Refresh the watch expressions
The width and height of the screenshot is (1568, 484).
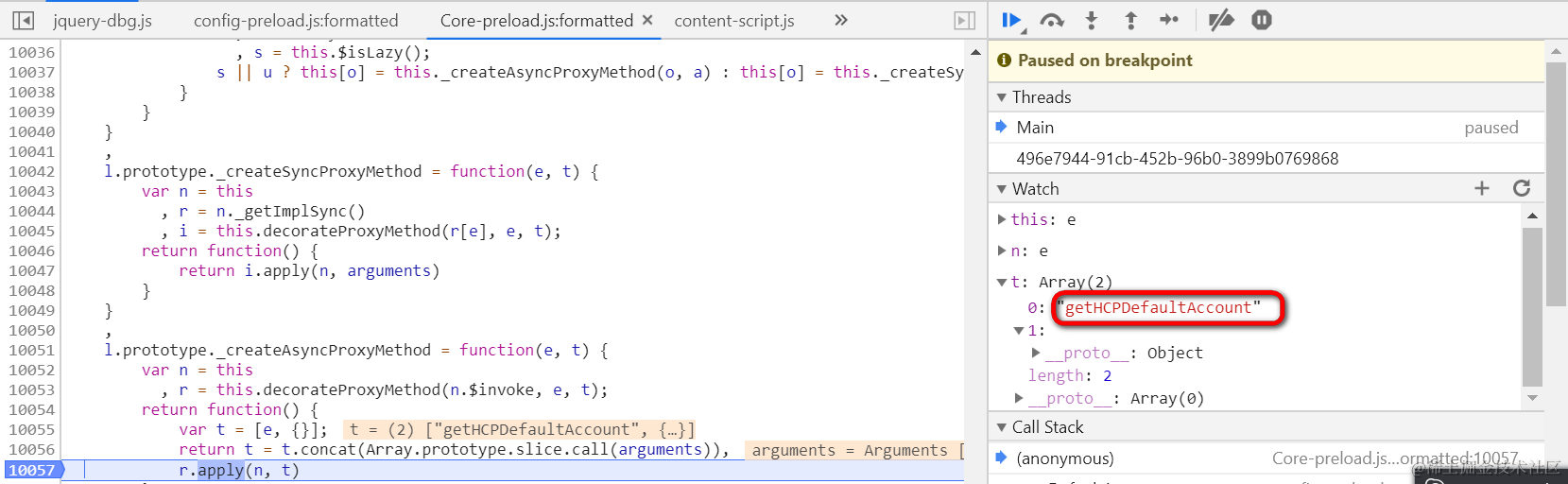pyautogui.click(x=1522, y=189)
